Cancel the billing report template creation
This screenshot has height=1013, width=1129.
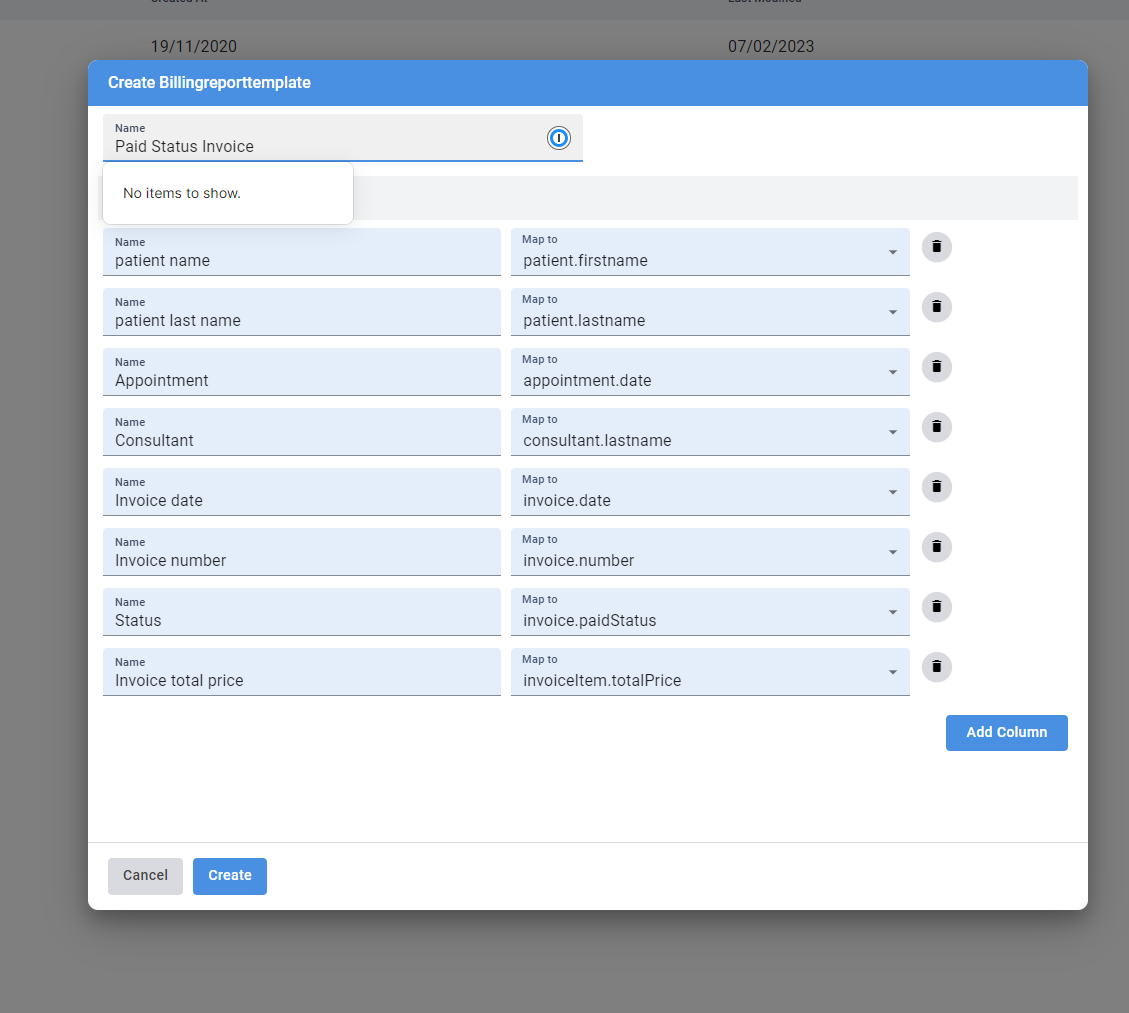pos(145,876)
